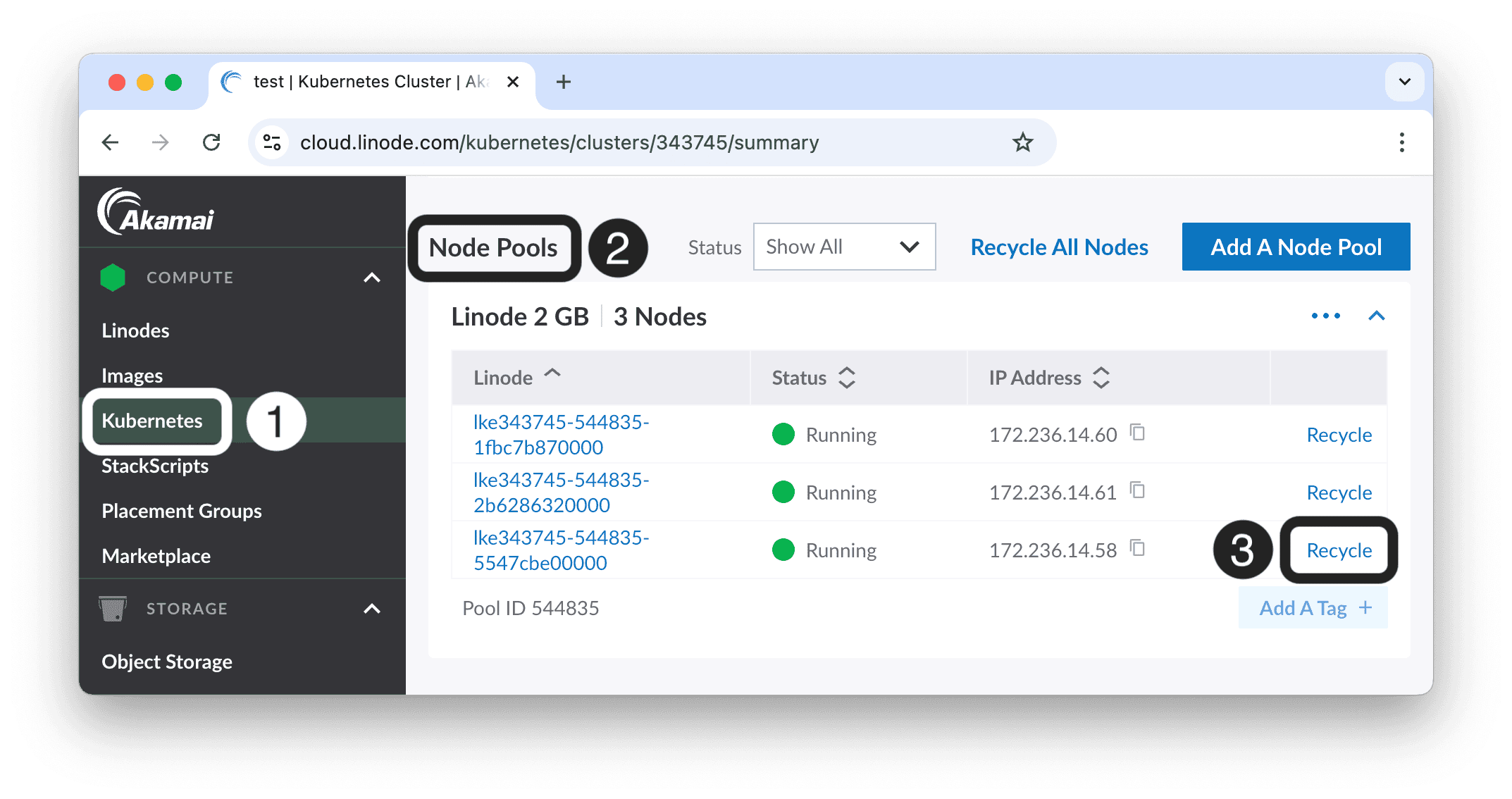Image resolution: width=1512 pixels, height=799 pixels.
Task: Open the browser three-dot menu
Action: (x=1401, y=142)
